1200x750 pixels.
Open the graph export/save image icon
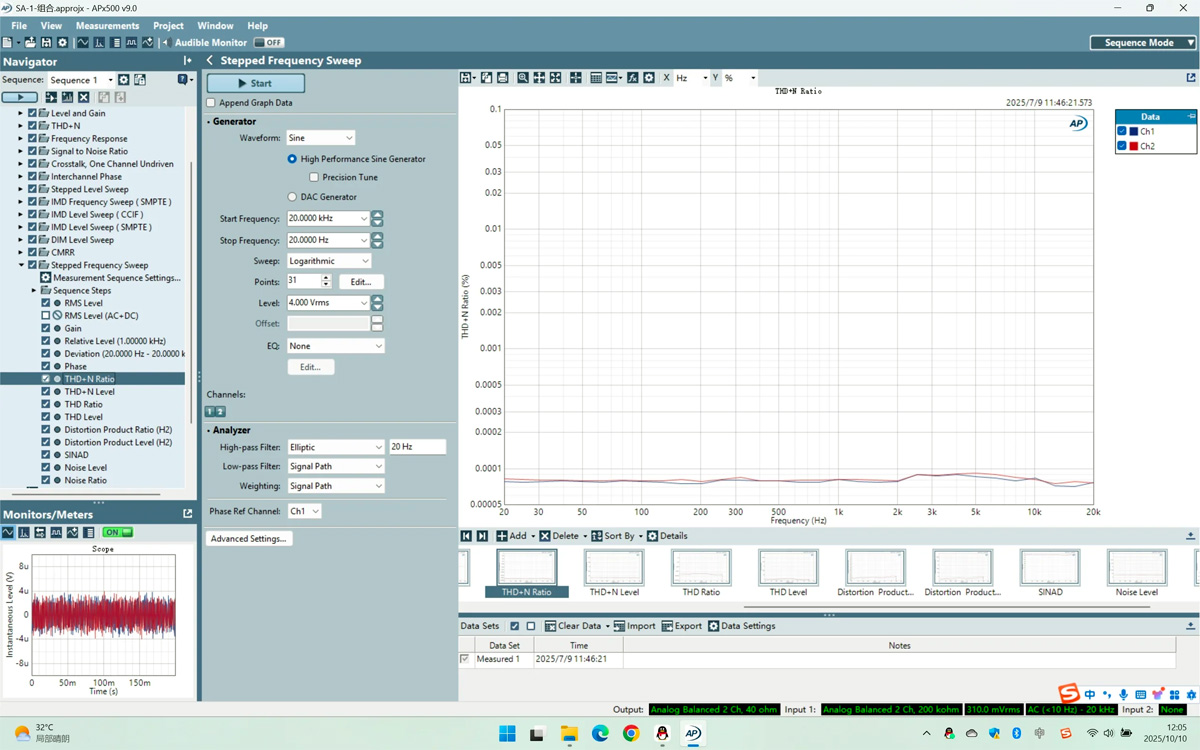tap(466, 77)
